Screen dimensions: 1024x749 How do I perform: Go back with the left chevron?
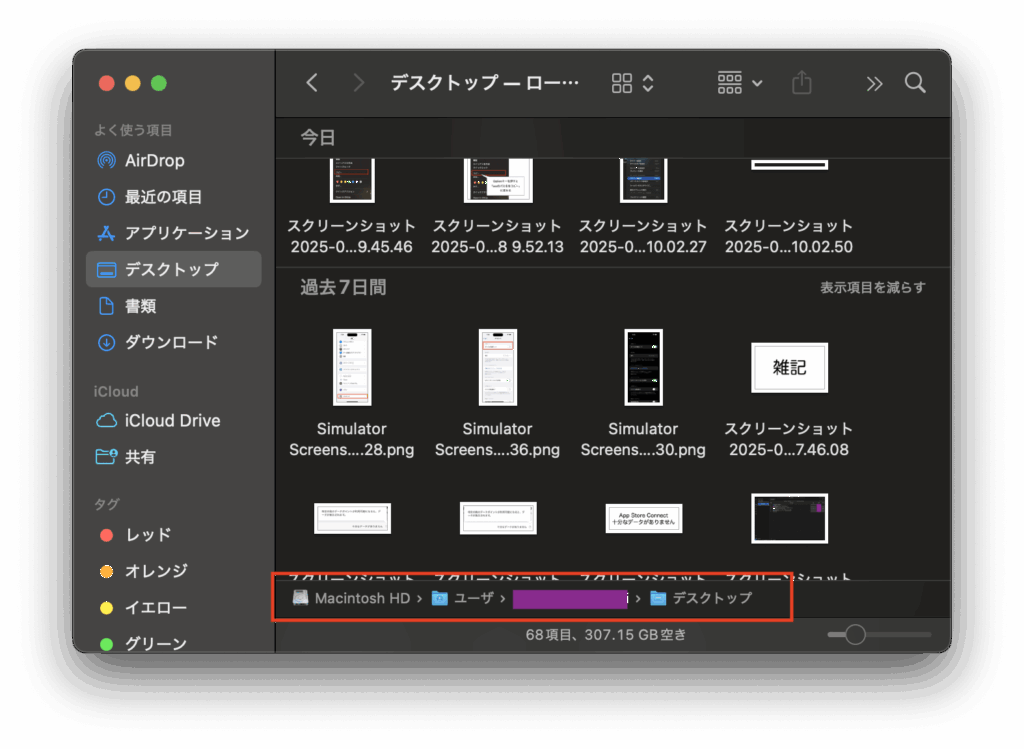pos(312,83)
